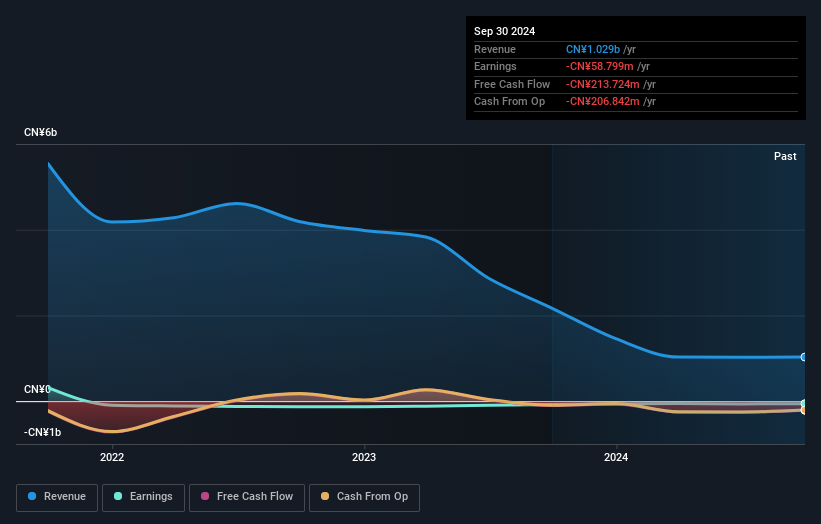Click the Earnings row label in tooltip
Screen dimensions: 821x524
(x=495, y=66)
